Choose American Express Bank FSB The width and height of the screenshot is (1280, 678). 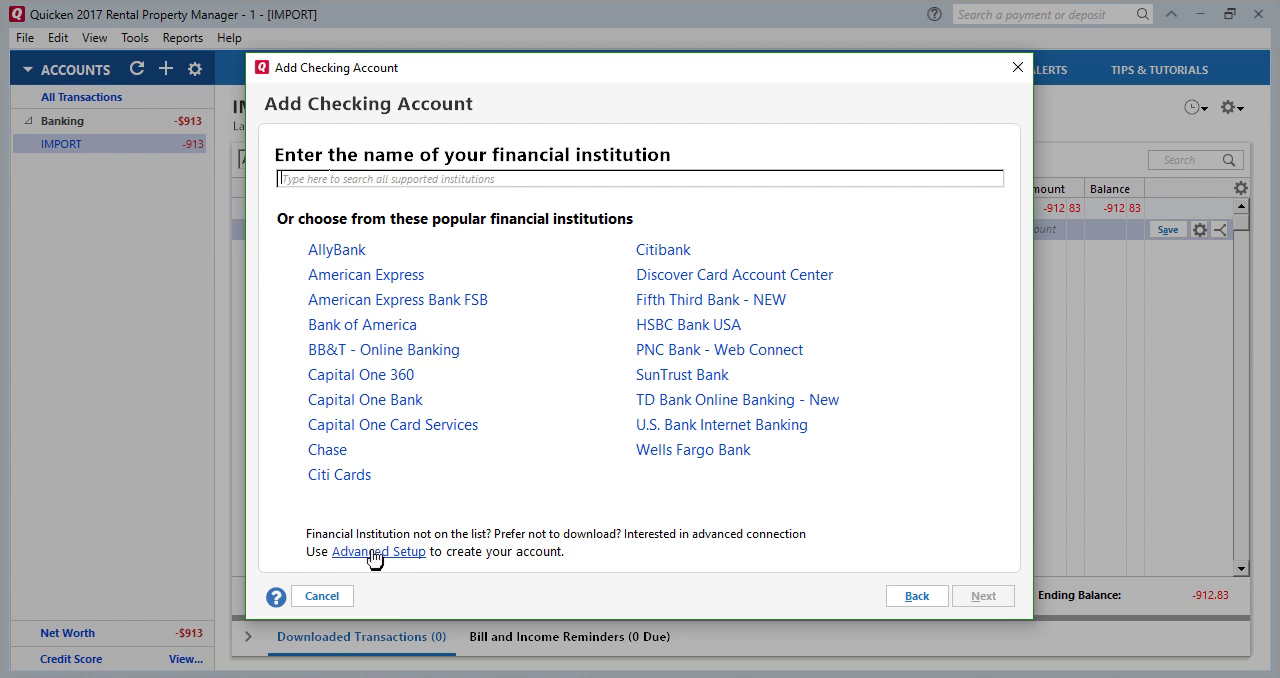[398, 300]
